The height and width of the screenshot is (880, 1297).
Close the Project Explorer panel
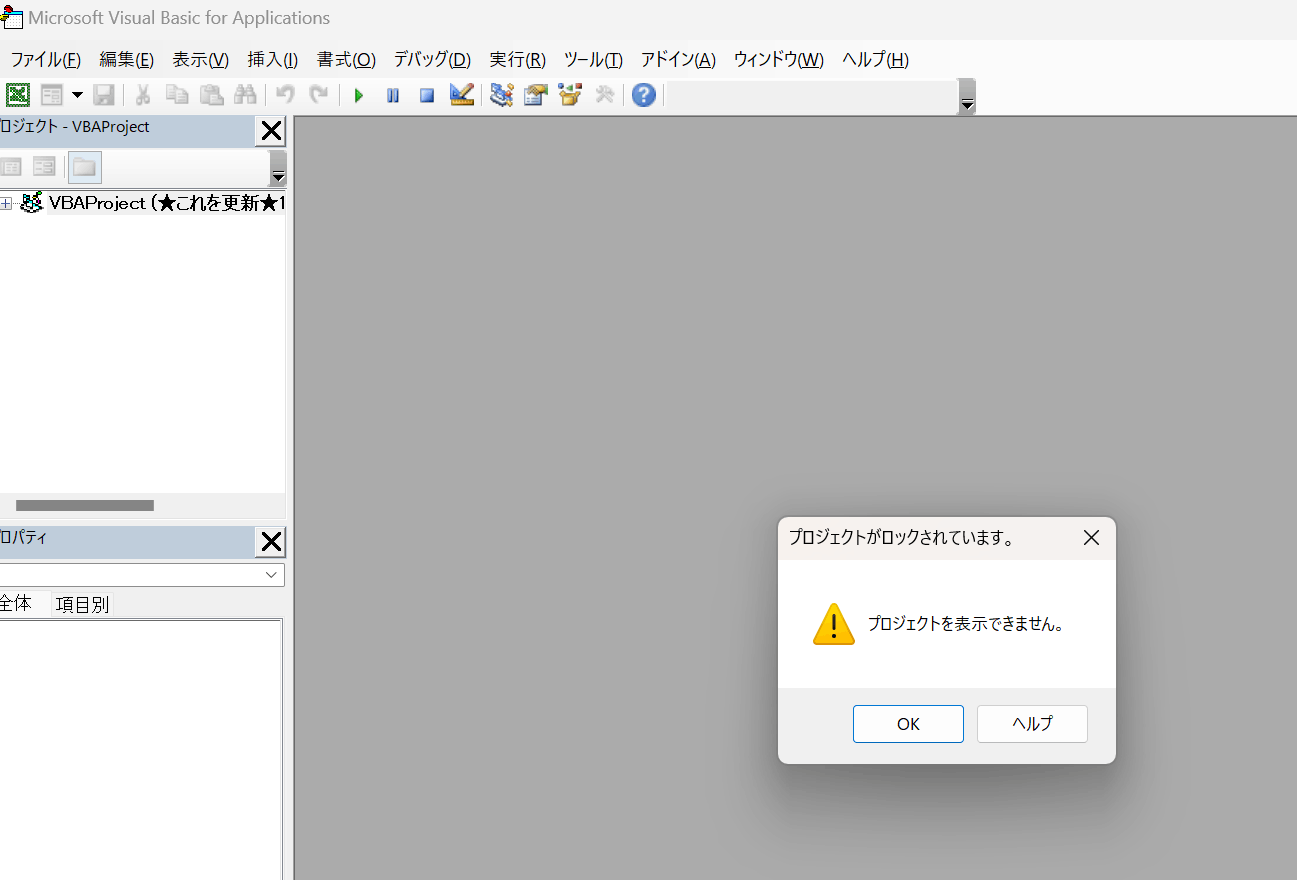pos(271,131)
